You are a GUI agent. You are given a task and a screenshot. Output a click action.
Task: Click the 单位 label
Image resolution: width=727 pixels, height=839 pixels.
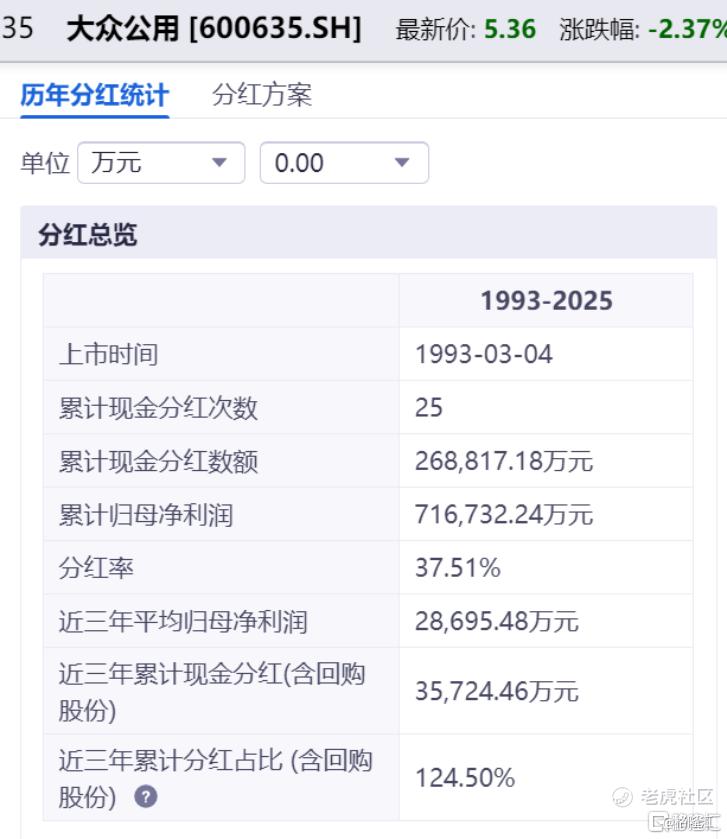45,163
